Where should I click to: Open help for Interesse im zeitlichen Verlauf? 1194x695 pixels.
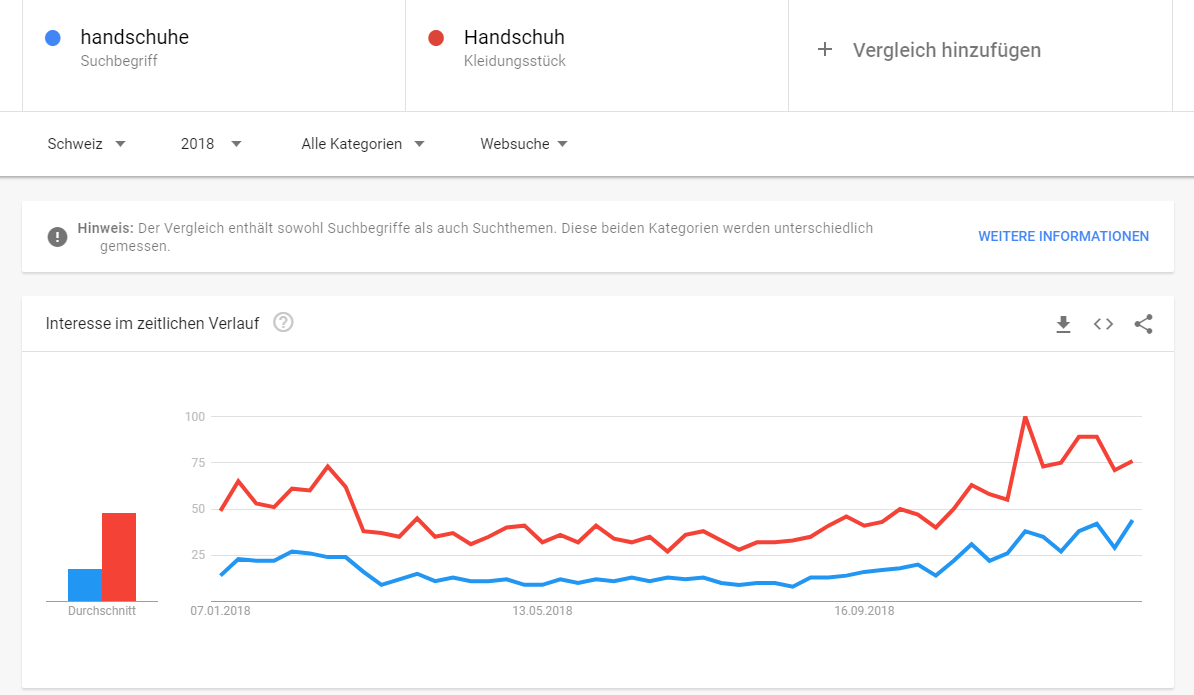click(x=283, y=323)
